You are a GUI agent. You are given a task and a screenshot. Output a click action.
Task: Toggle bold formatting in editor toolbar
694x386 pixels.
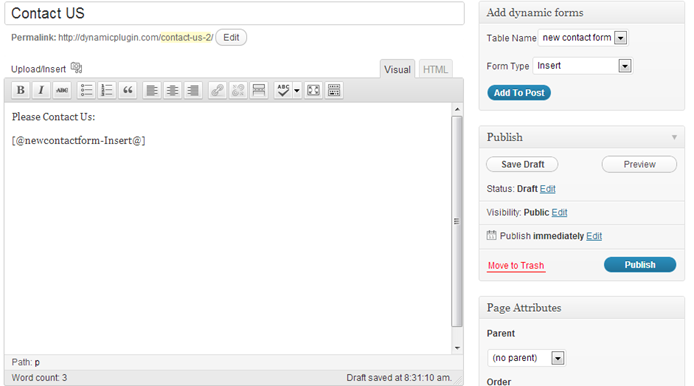(x=20, y=90)
